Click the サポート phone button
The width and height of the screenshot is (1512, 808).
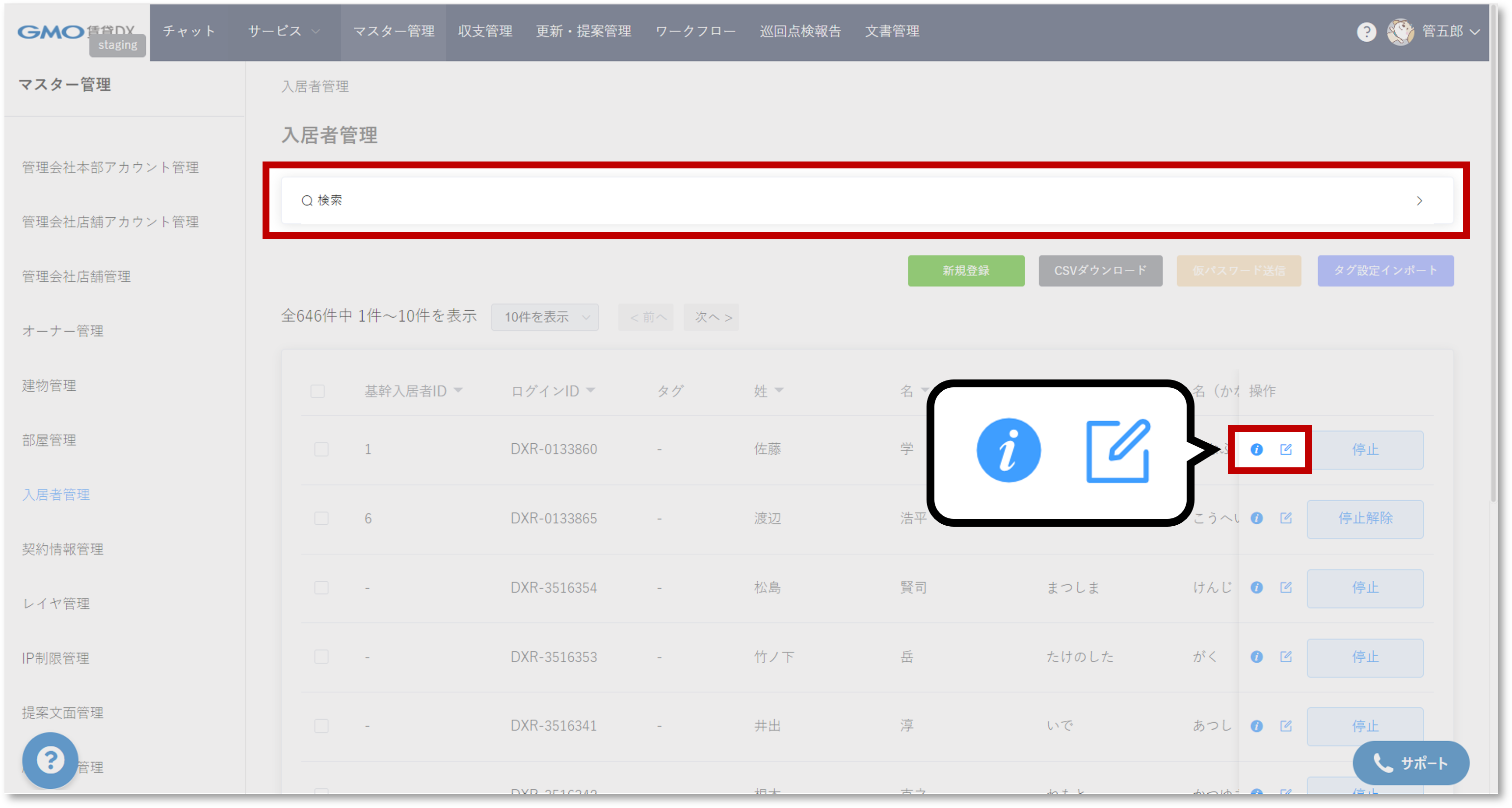1410,762
